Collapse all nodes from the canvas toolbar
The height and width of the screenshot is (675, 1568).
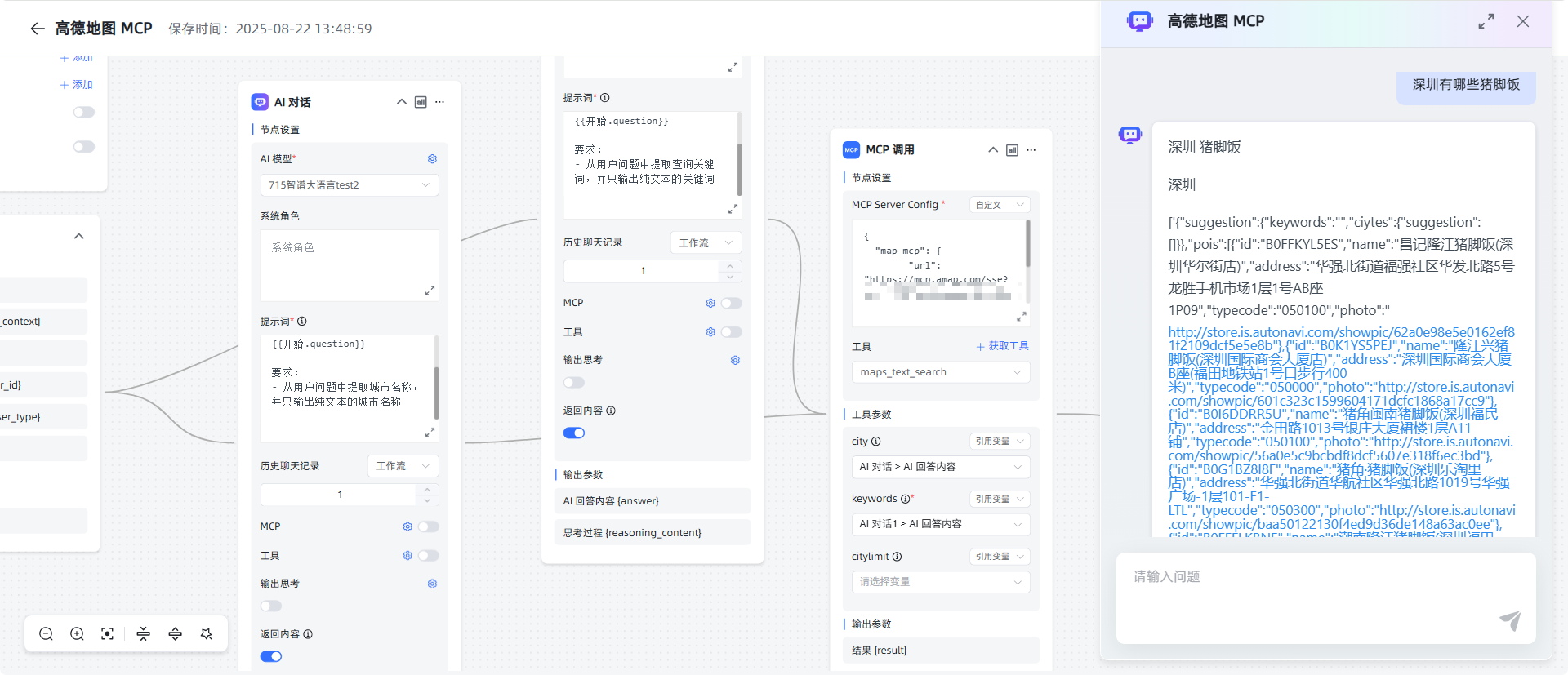pos(144,634)
